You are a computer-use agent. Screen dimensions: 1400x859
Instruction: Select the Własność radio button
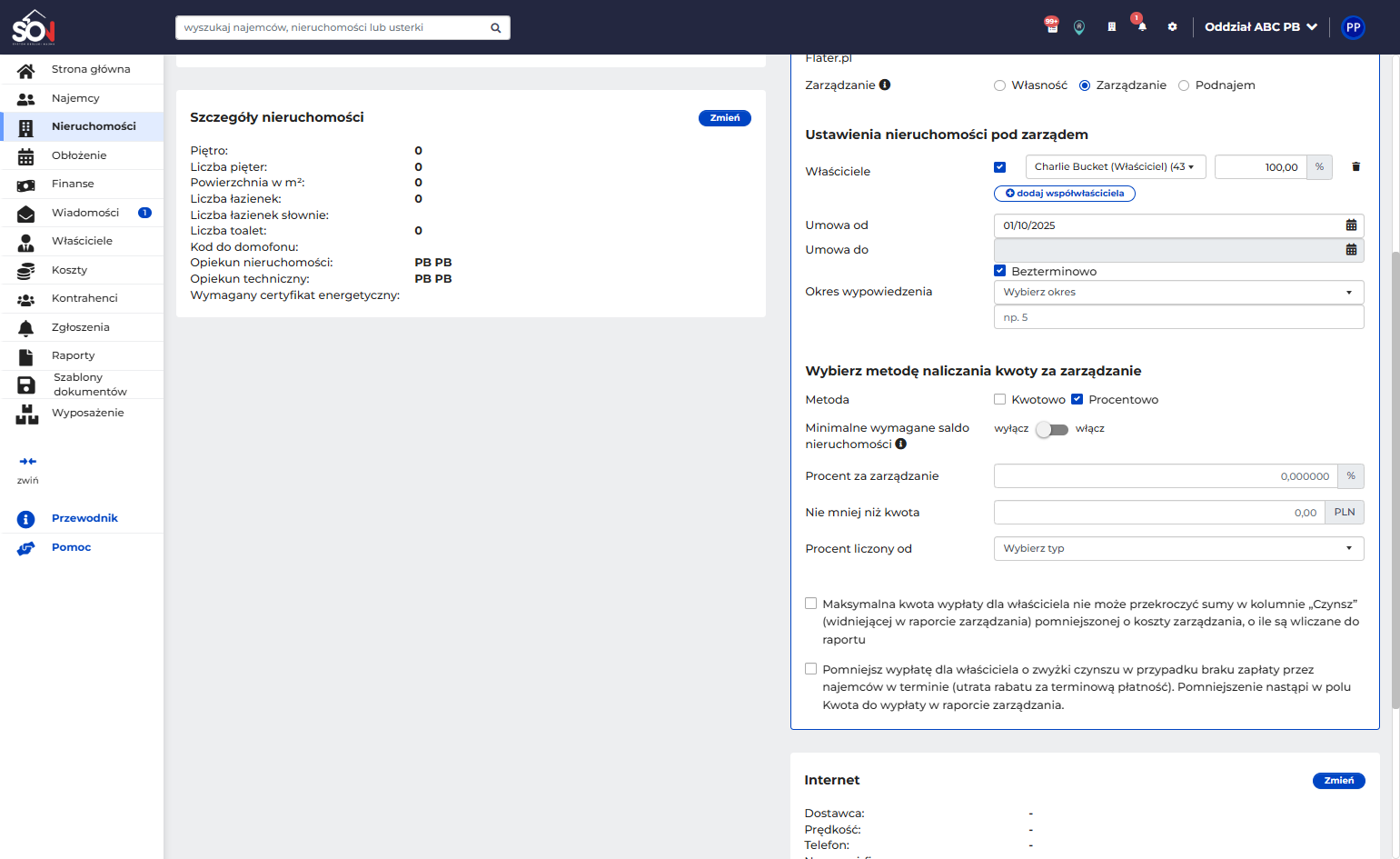(x=999, y=85)
